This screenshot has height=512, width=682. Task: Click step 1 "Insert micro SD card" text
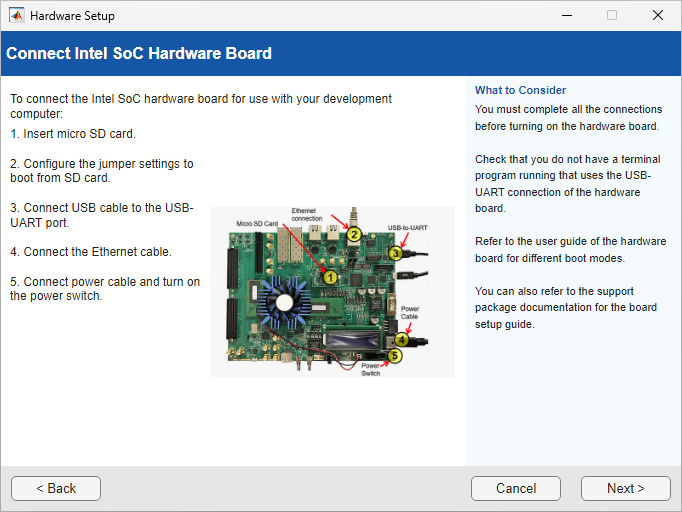(73, 133)
